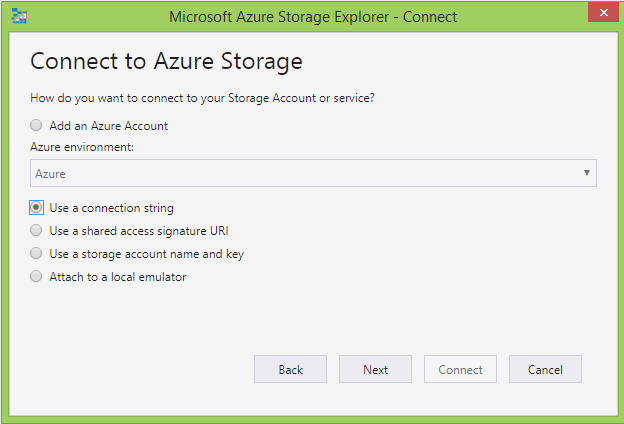Click the 'Connect to Azure Storage' heading
The image size is (624, 424).
point(166,61)
